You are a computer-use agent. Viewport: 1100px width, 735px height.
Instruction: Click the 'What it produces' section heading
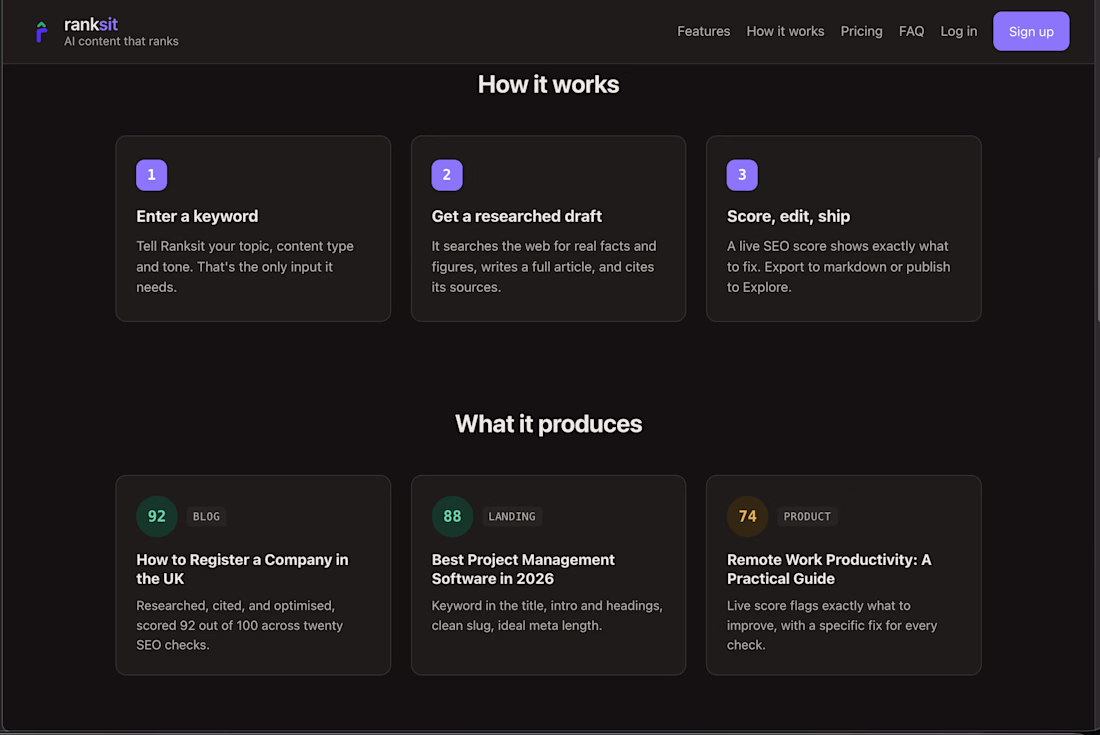tap(549, 424)
